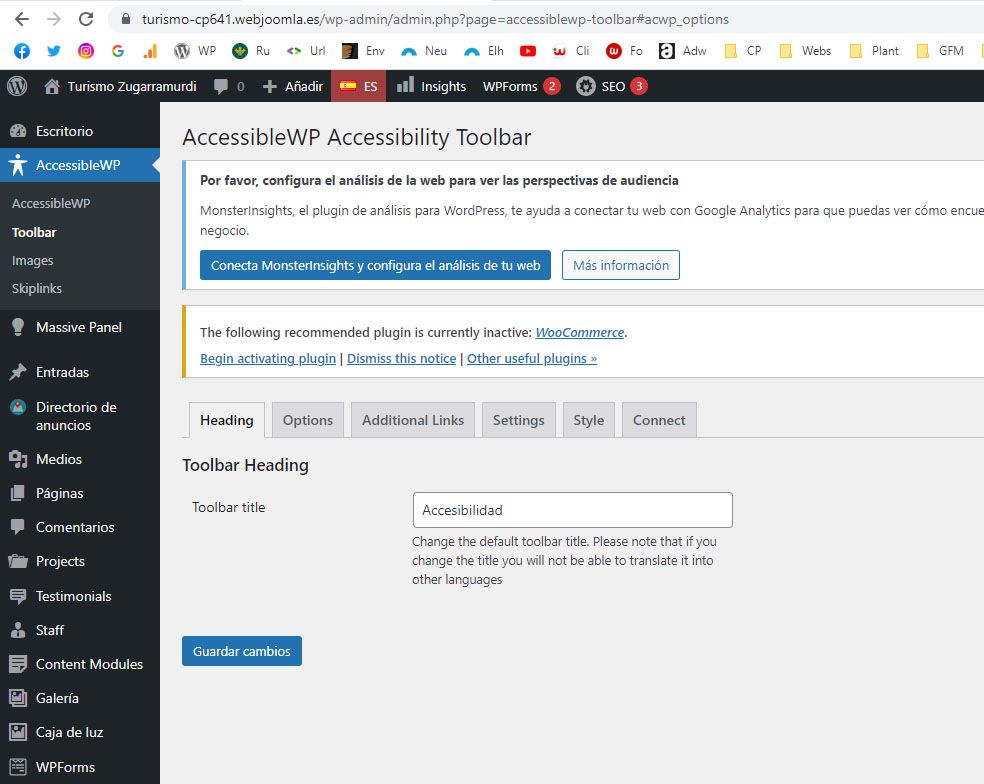Open the Url bookmark
This screenshot has height=784, width=984.
pos(306,51)
